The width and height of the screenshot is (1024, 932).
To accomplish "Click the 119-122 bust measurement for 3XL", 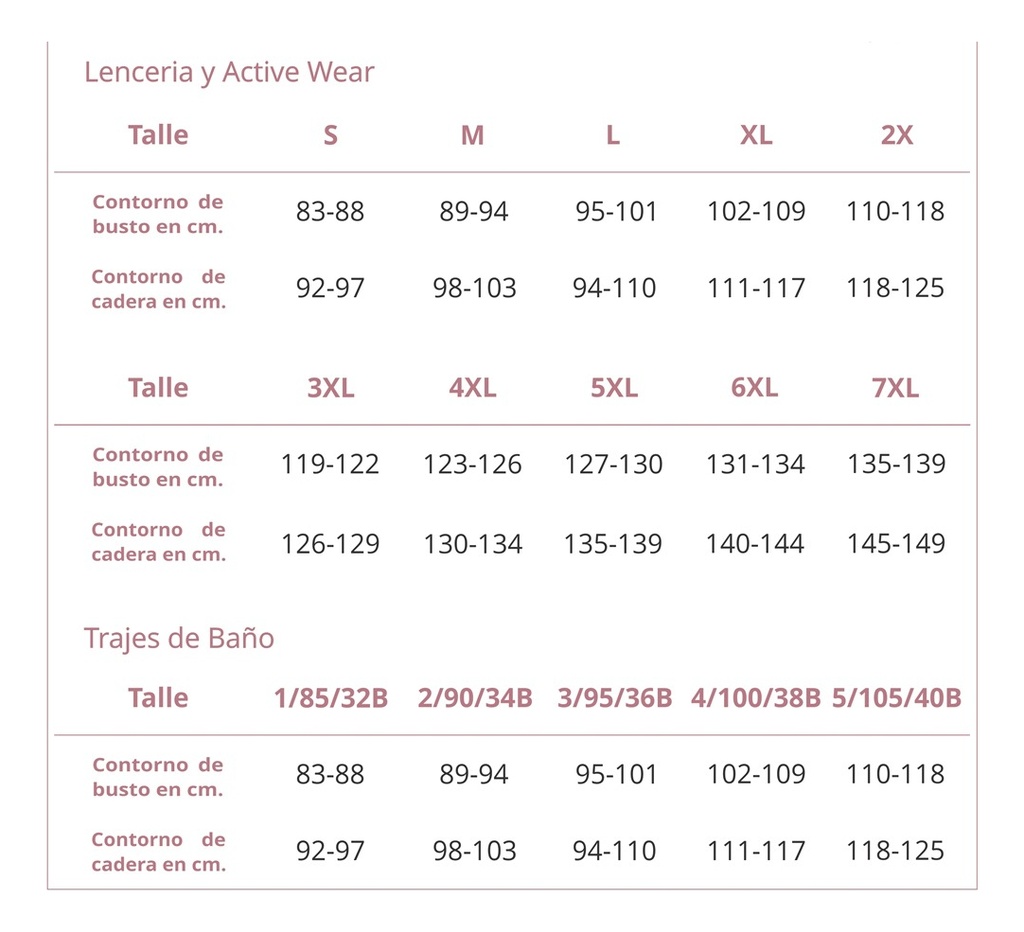I will (x=330, y=465).
